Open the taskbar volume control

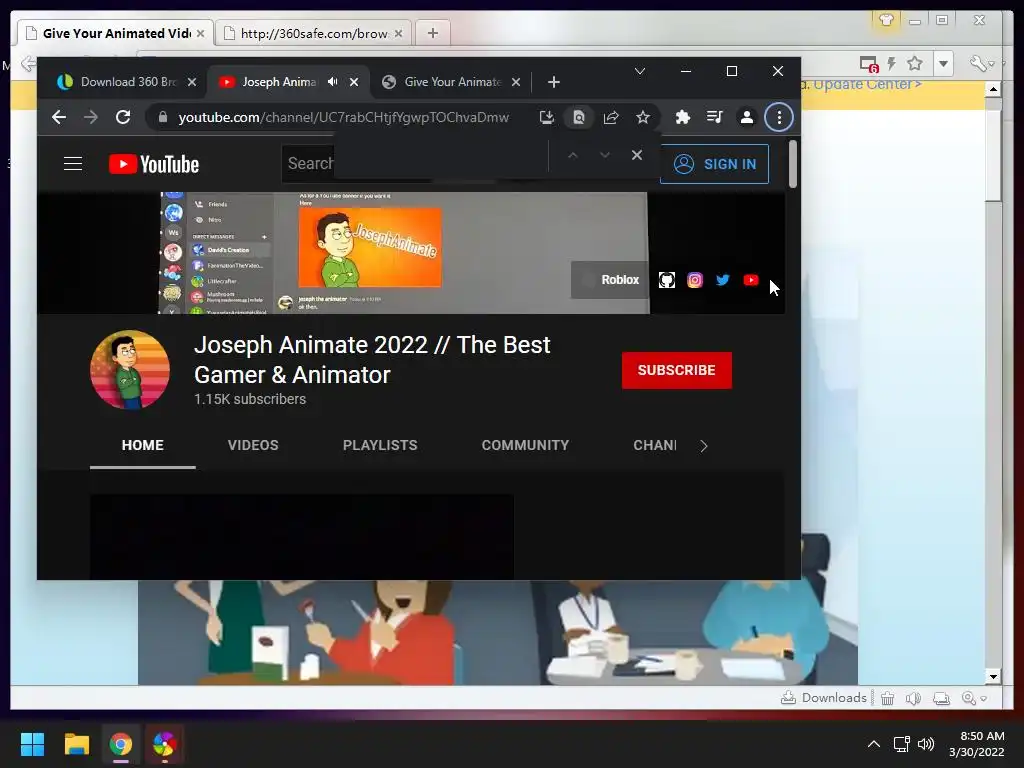(x=926, y=744)
